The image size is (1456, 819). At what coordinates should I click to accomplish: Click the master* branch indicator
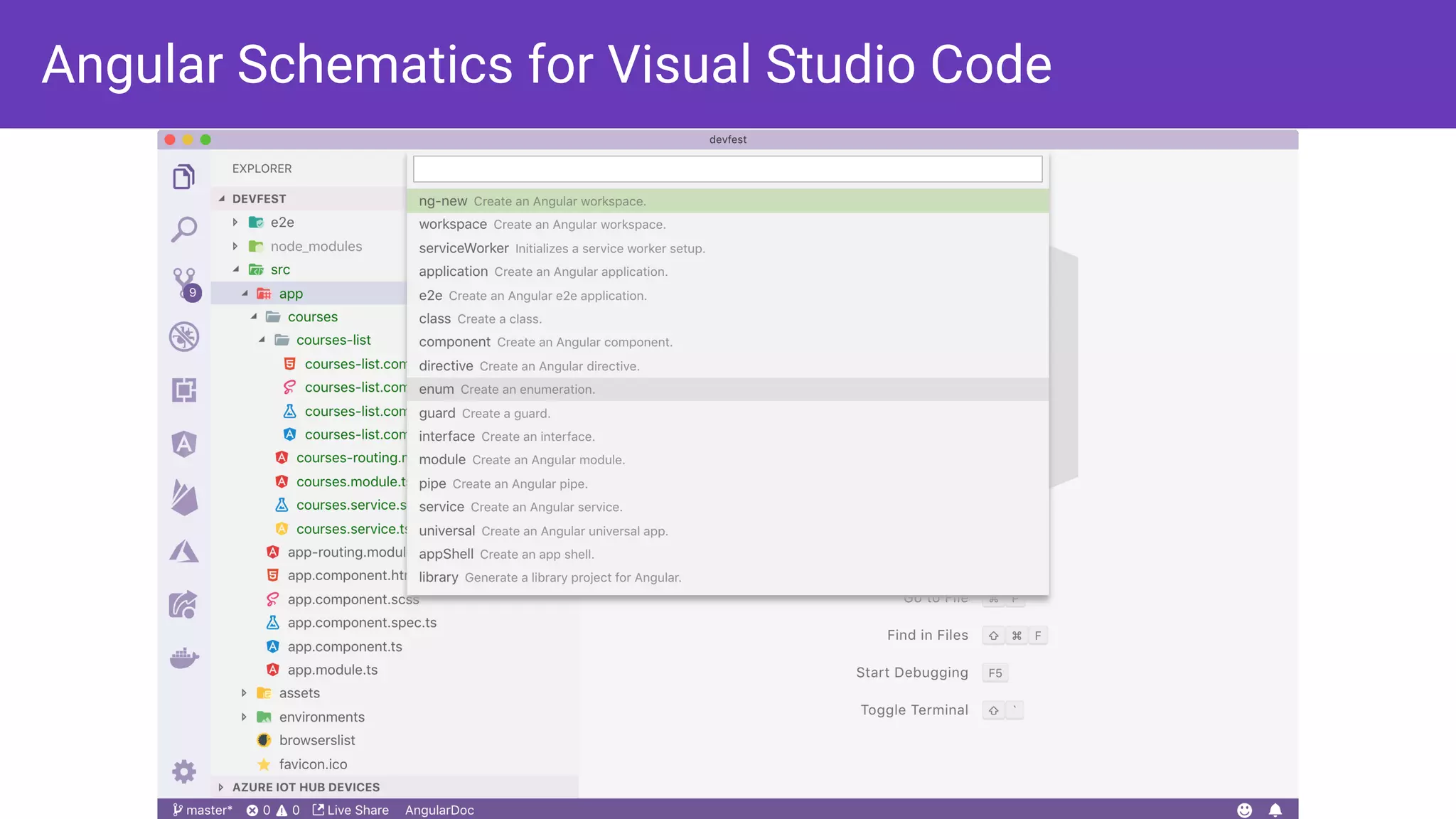[203, 810]
